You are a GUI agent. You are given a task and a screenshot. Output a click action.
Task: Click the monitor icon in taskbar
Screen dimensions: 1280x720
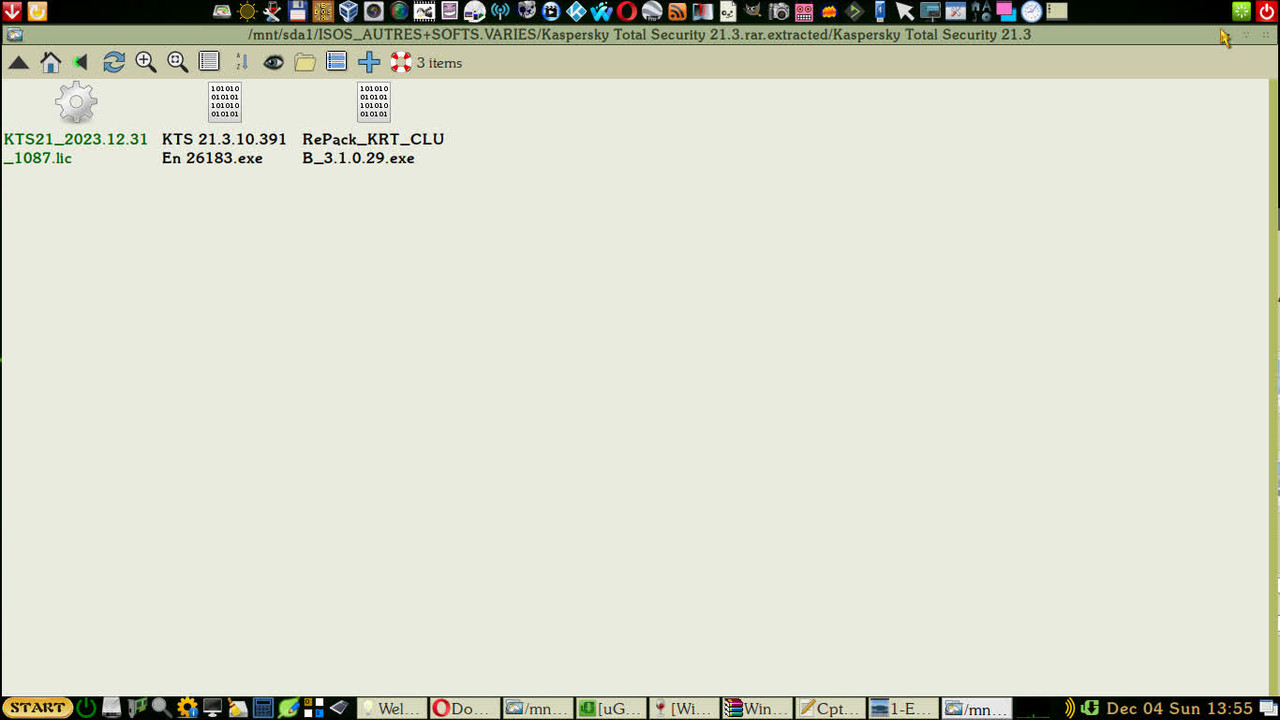coord(212,708)
